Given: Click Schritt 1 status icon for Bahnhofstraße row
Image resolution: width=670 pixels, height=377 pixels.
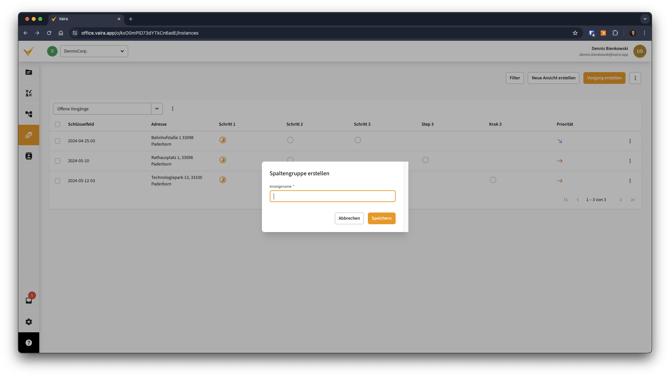Looking at the screenshot, I should [x=223, y=140].
